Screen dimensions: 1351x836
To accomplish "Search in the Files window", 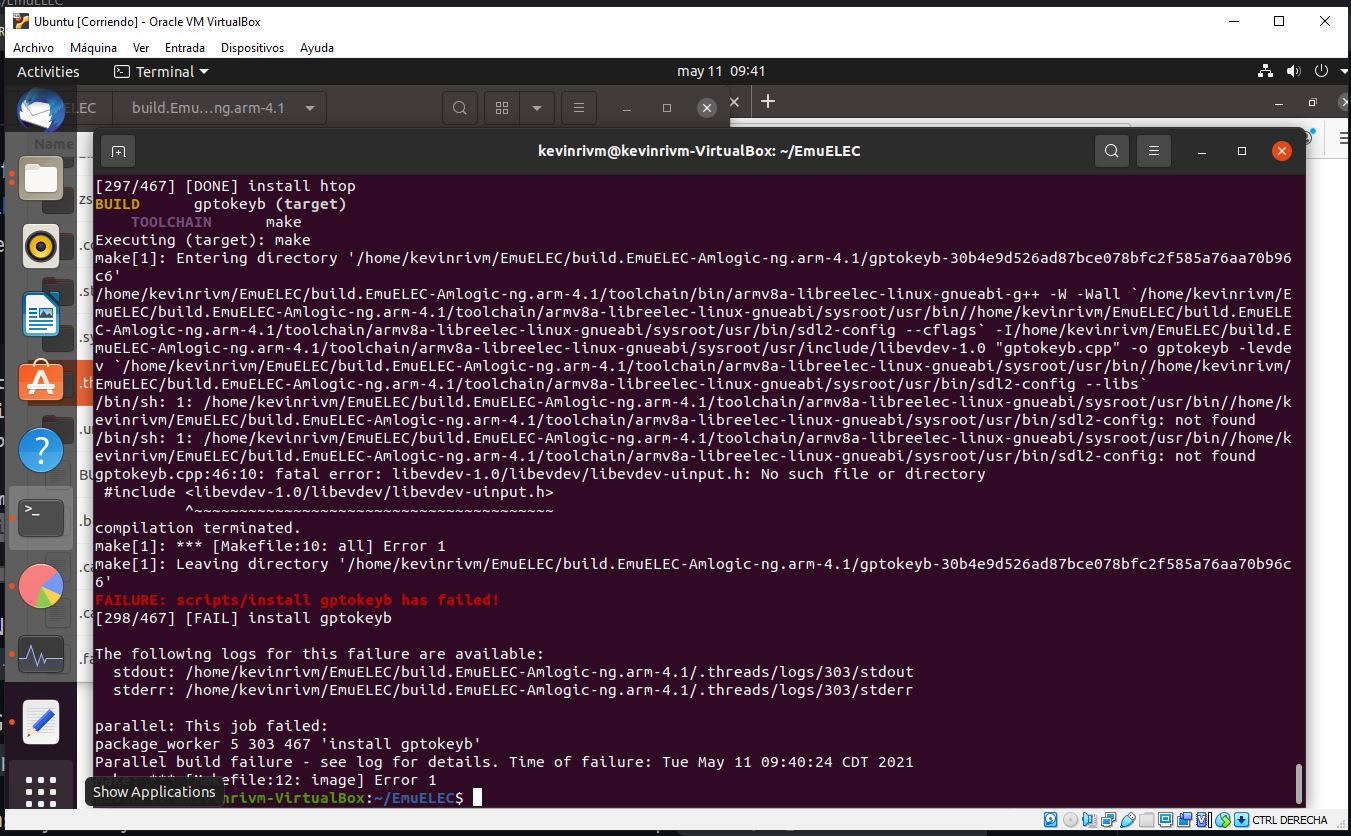I will point(459,108).
